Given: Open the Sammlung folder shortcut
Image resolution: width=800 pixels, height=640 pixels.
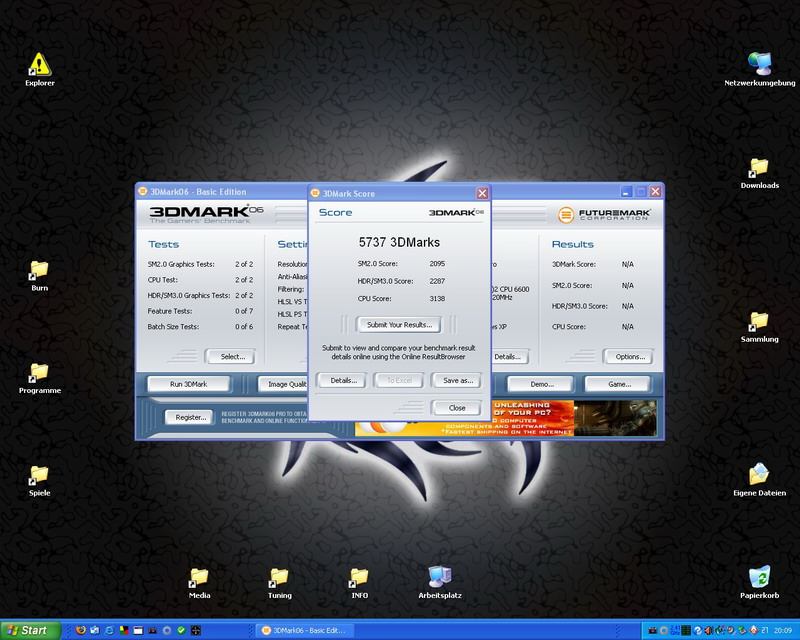Looking at the screenshot, I should click(759, 327).
